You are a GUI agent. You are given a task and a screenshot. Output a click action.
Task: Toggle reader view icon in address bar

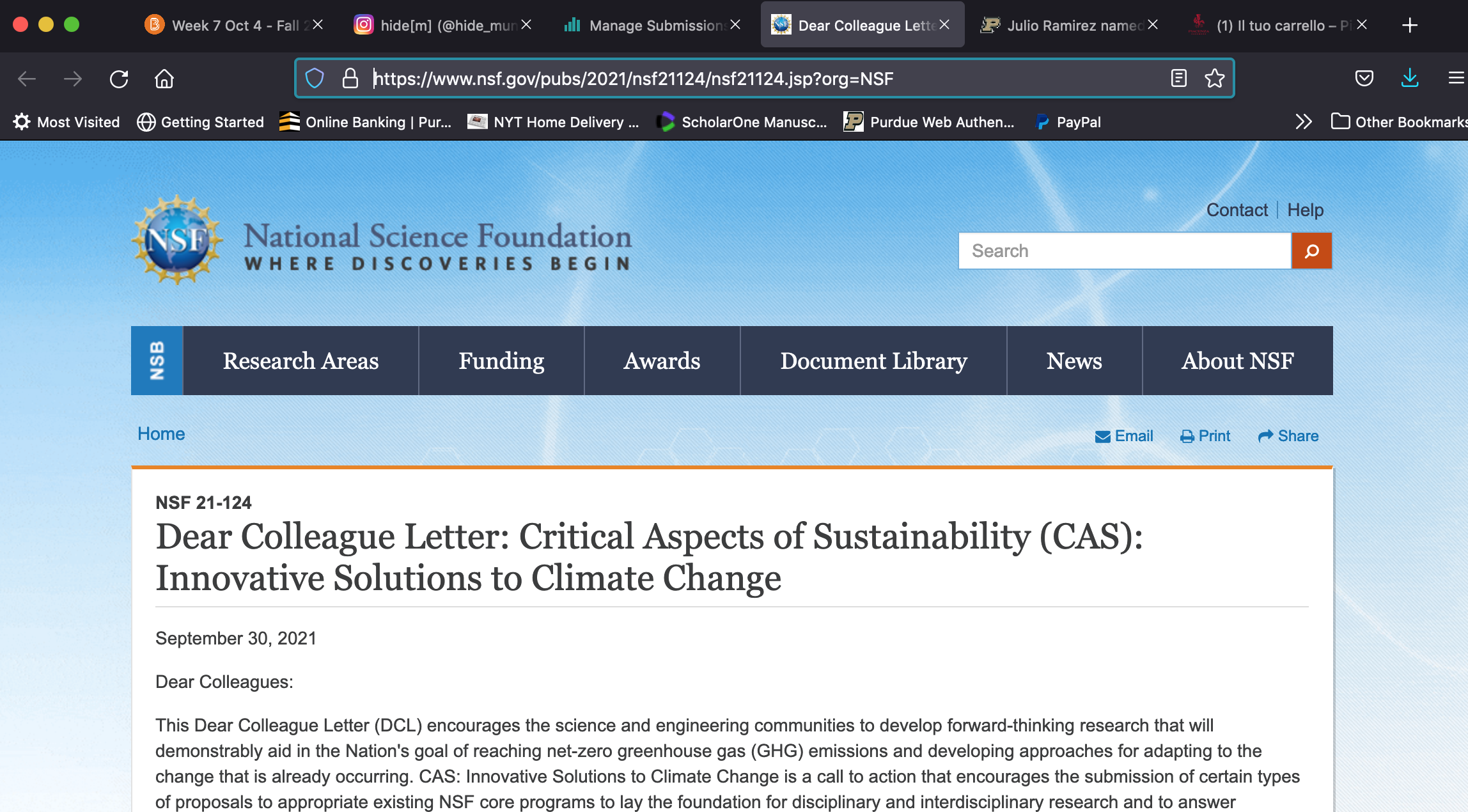coord(1178,79)
